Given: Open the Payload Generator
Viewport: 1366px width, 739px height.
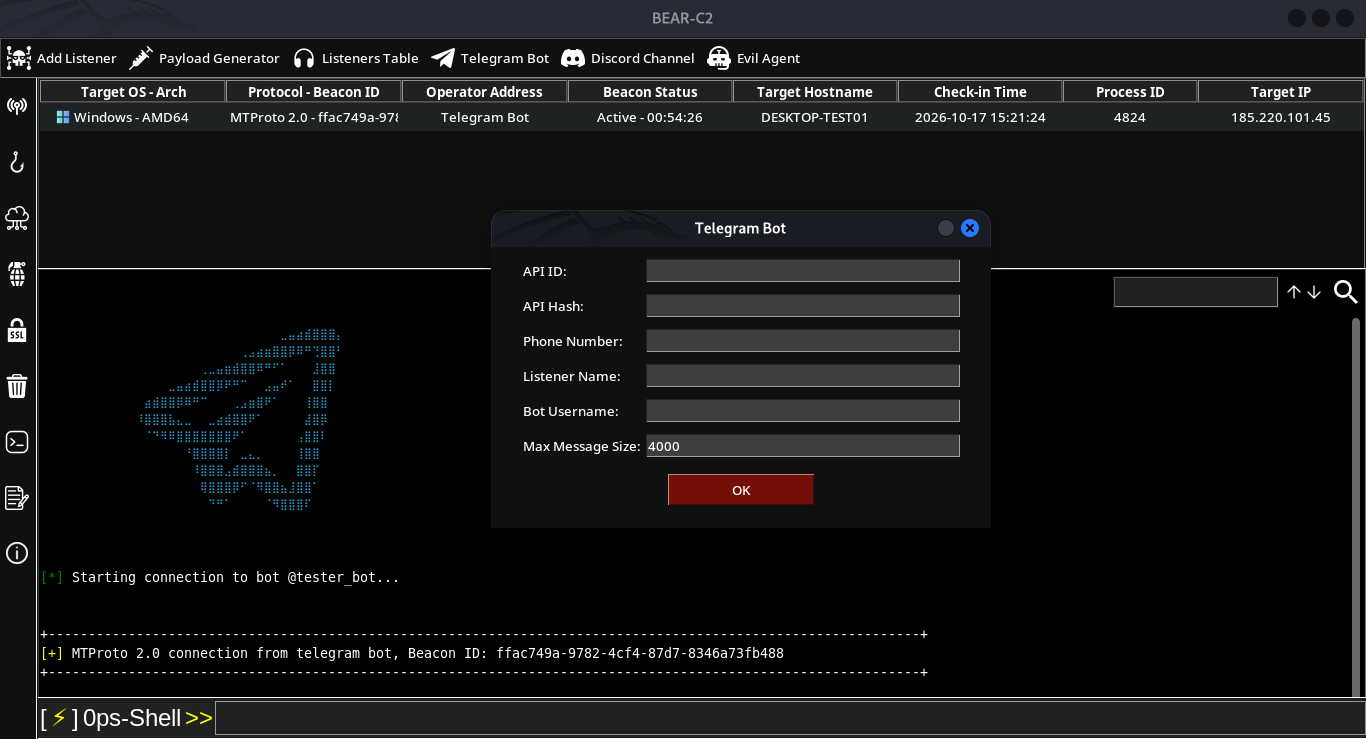Looking at the screenshot, I should pyautogui.click(x=204, y=58).
